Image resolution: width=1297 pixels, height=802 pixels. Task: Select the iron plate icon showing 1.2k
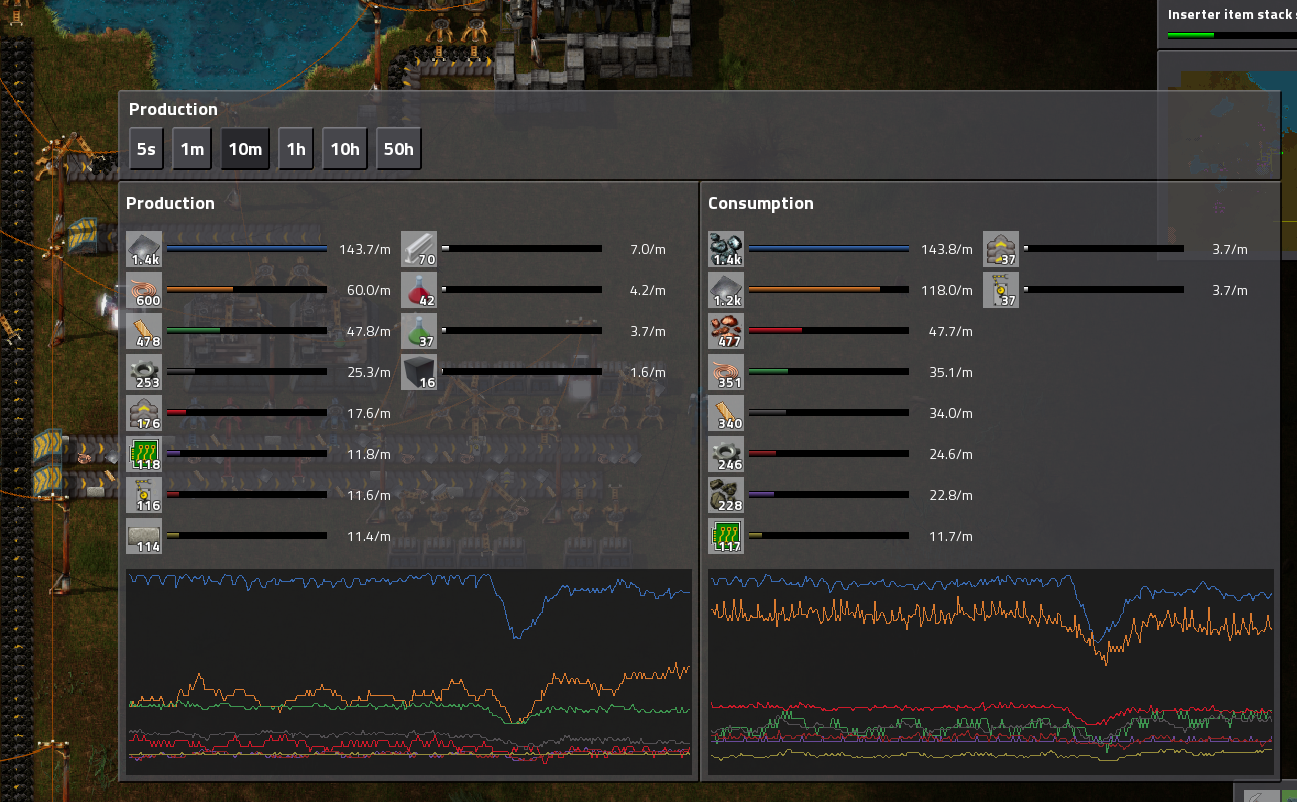click(x=726, y=290)
